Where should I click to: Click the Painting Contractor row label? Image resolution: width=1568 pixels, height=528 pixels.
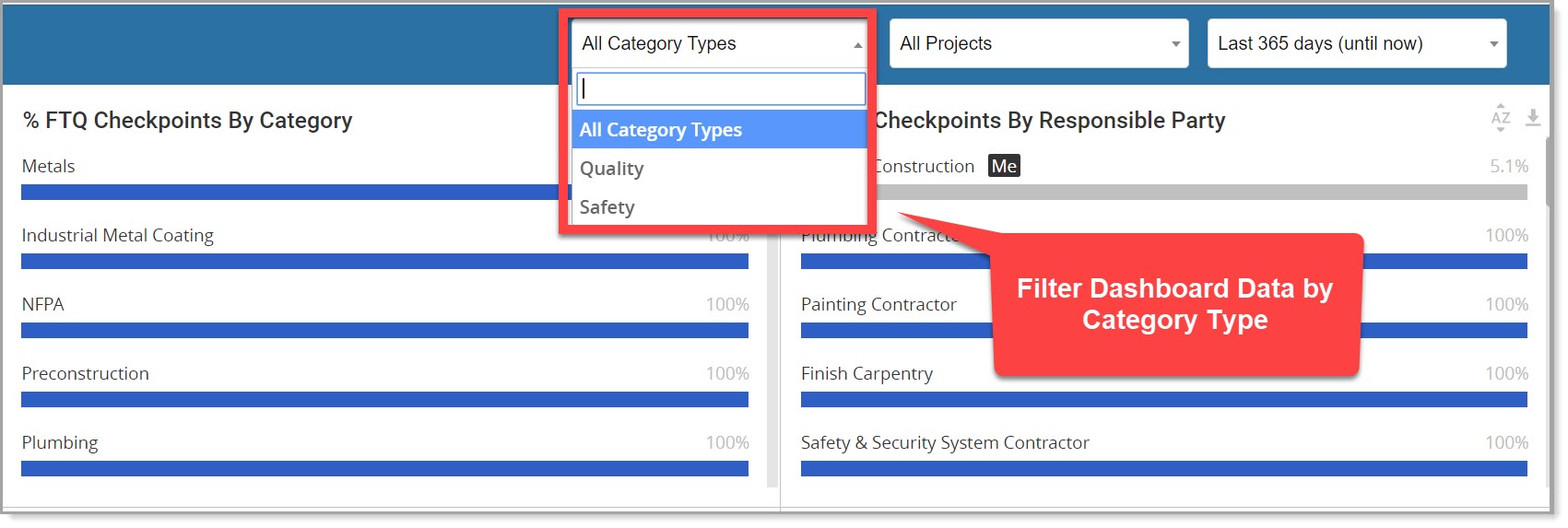(x=878, y=304)
